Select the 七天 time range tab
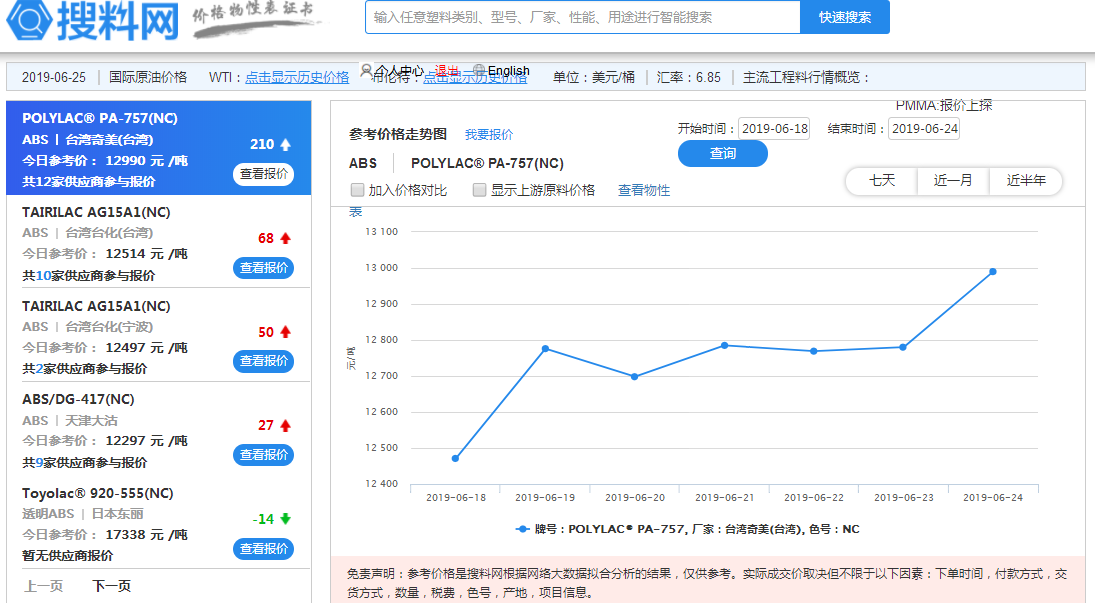This screenshot has height=603, width=1095. coord(881,181)
